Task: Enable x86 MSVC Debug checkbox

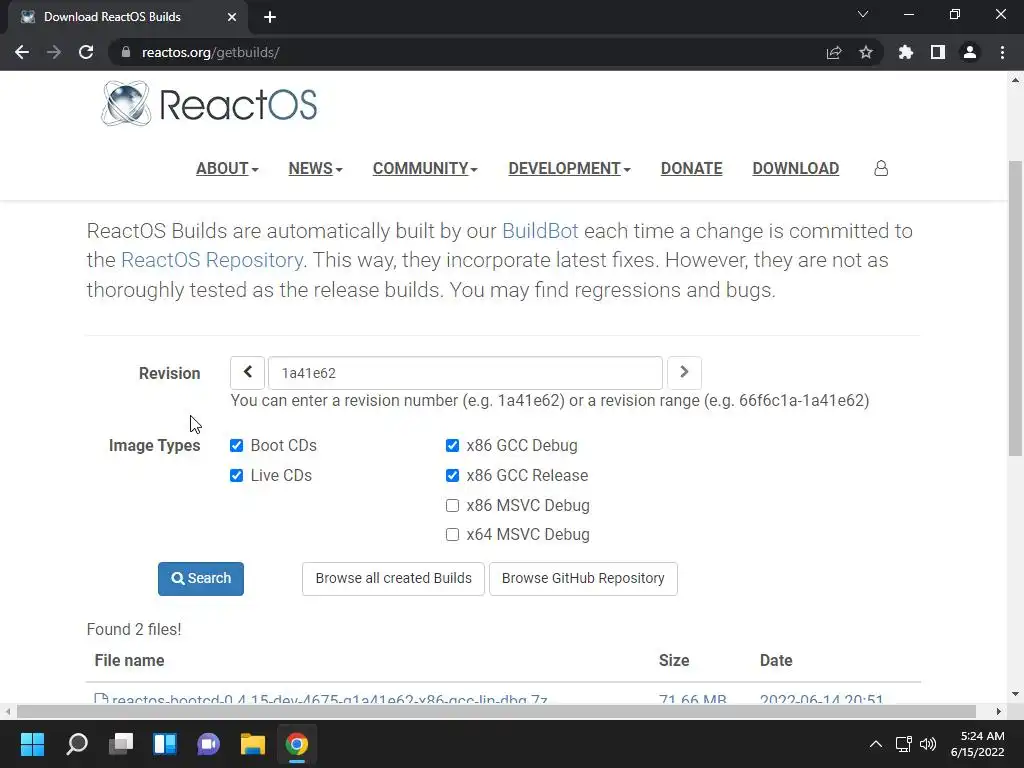Action: 452,505
